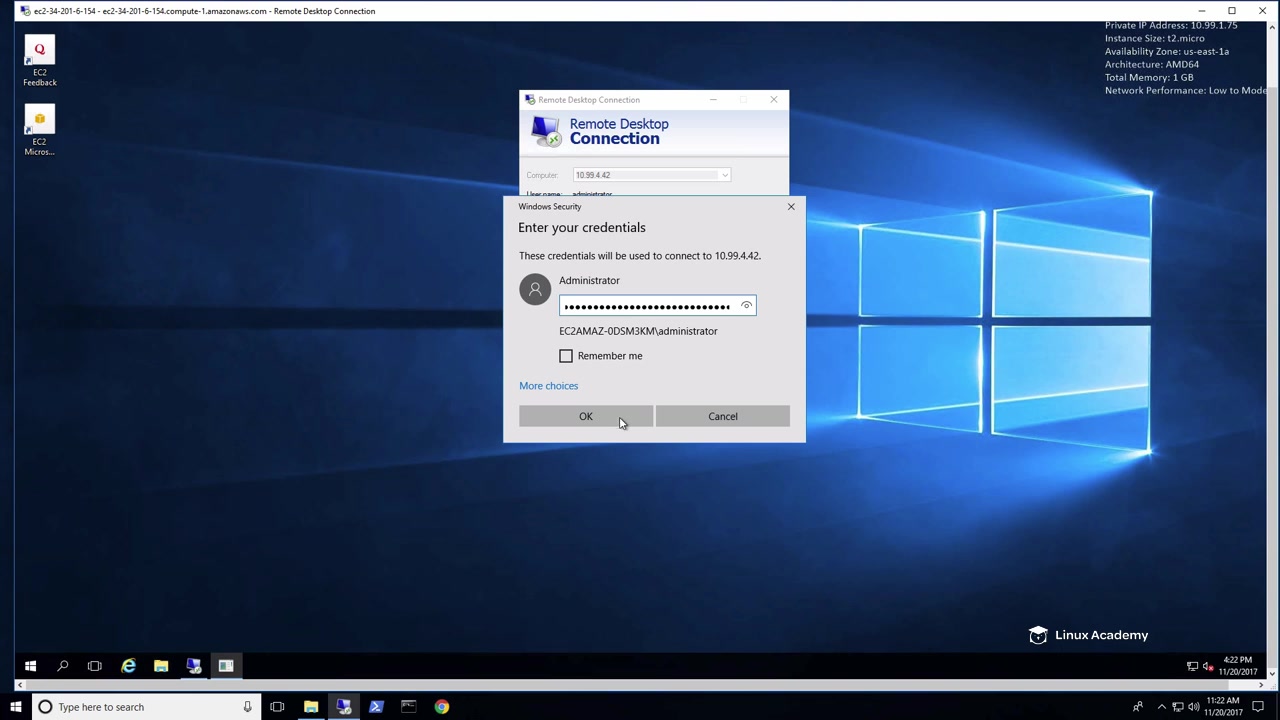Image resolution: width=1280 pixels, height=720 pixels.
Task: Expand the Computer address dropdown
Action: click(x=724, y=175)
